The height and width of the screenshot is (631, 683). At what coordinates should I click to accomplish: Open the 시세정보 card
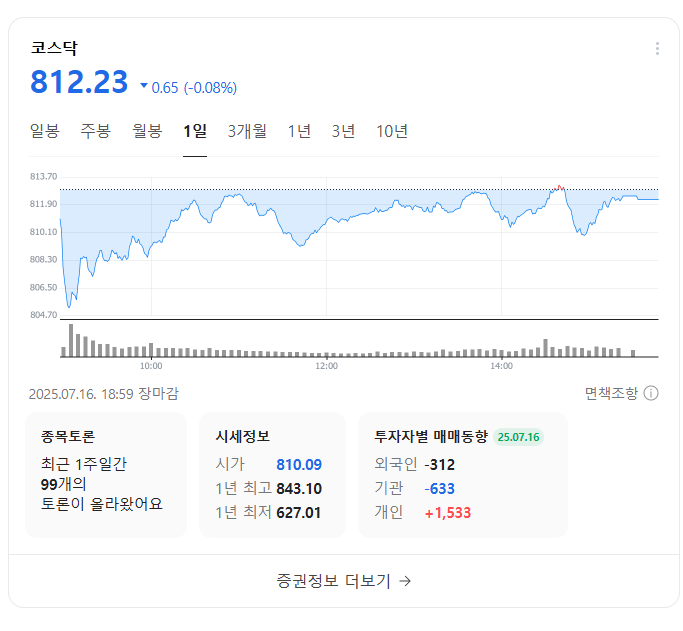point(272,475)
